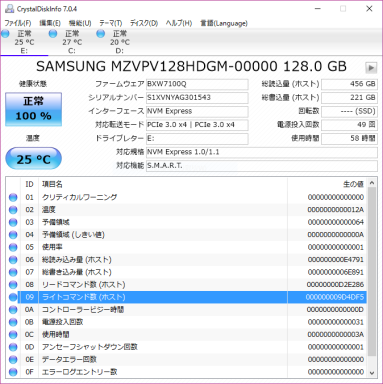Click the CrystalDiskInfo title bar icon
The image size is (383, 384).
point(9,9)
